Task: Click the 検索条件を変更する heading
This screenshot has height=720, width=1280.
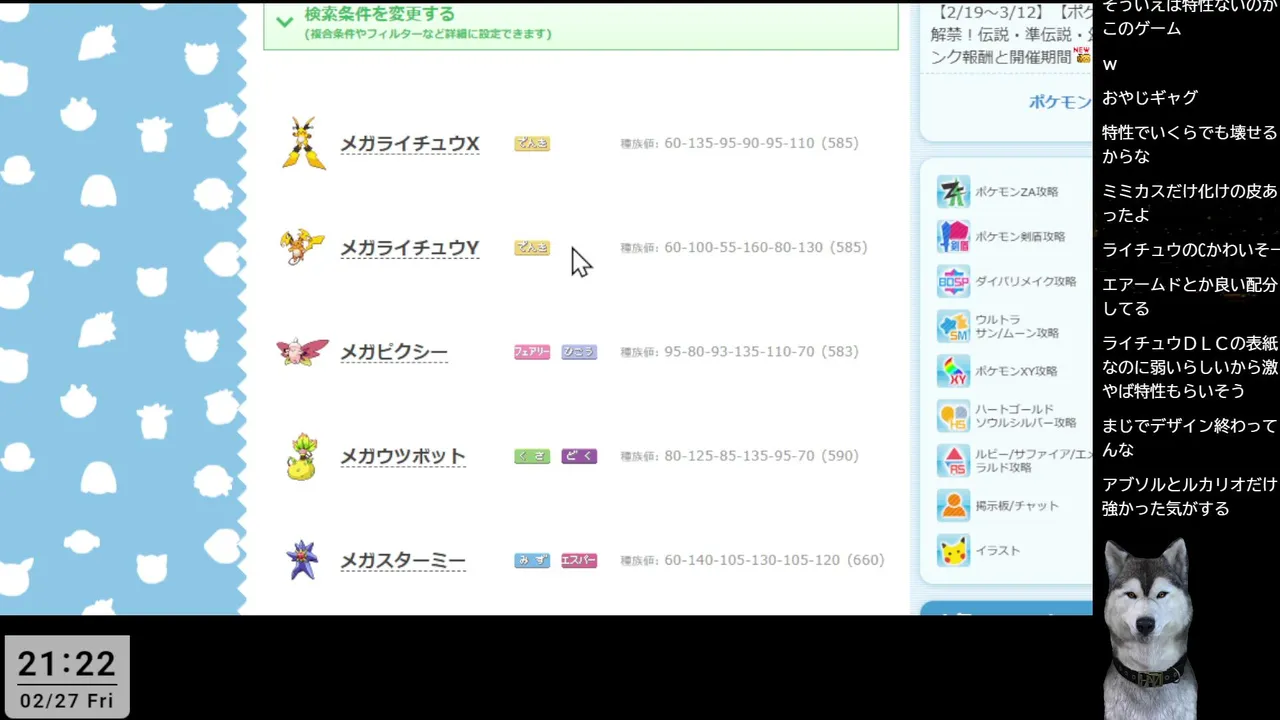Action: pos(379,14)
